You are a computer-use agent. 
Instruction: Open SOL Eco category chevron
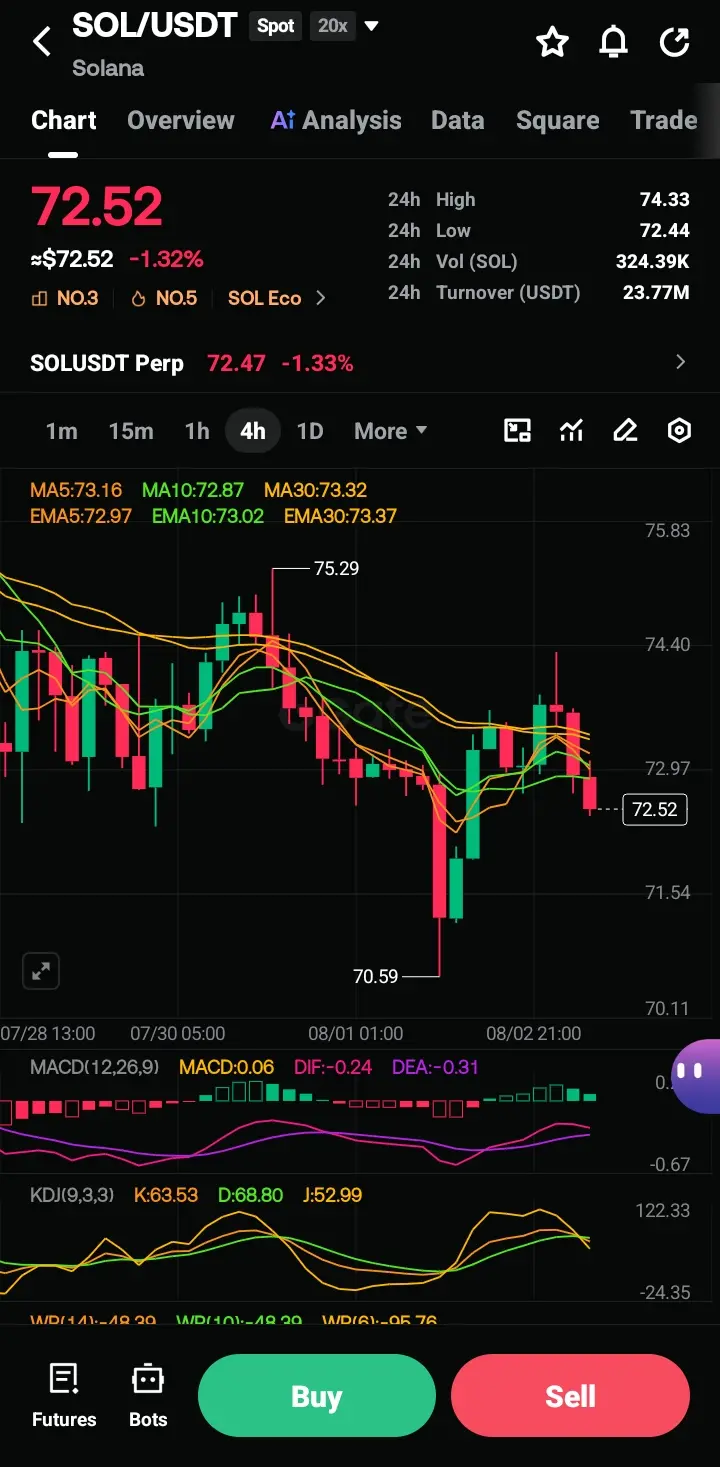pos(321,298)
